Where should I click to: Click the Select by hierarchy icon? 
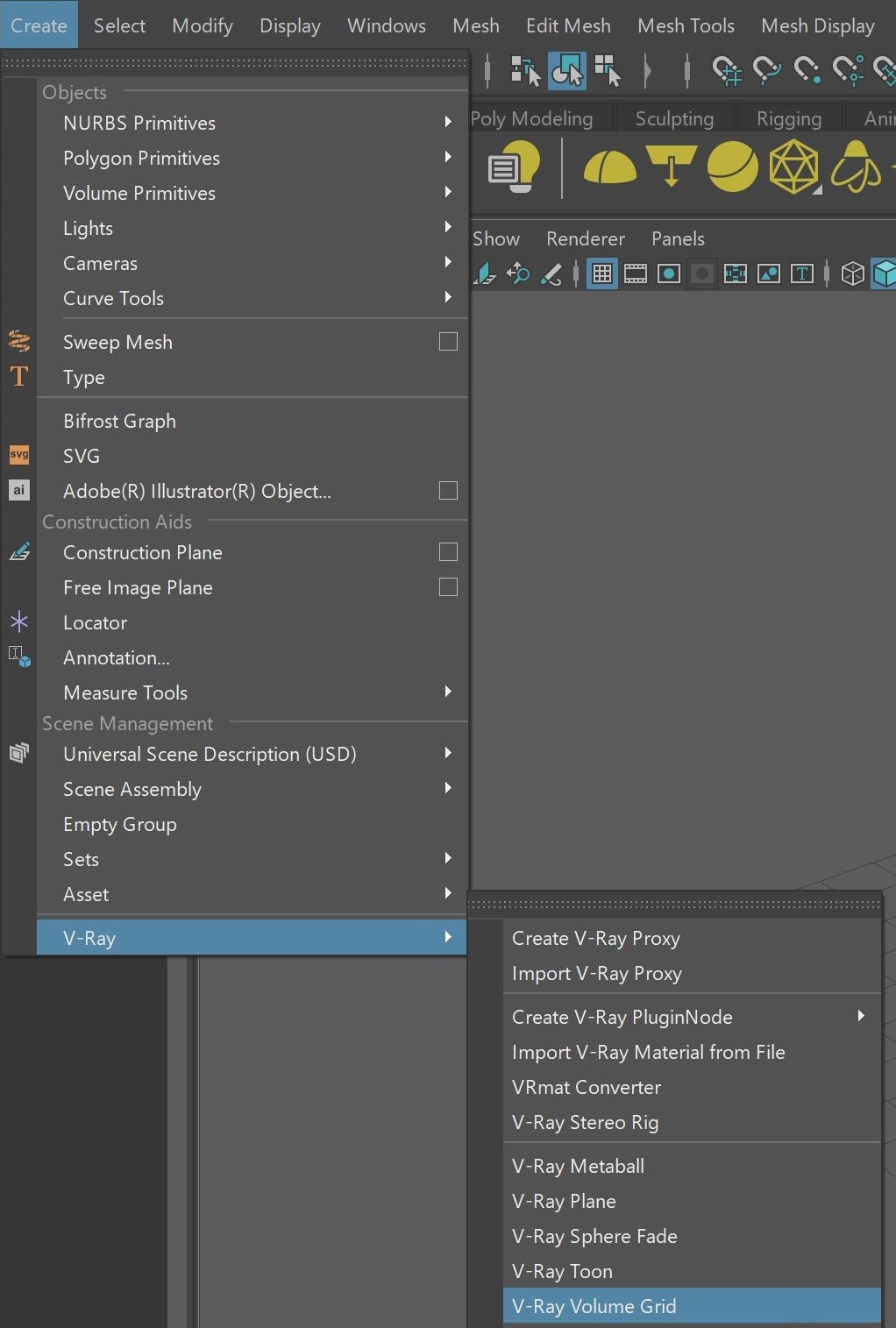click(525, 70)
